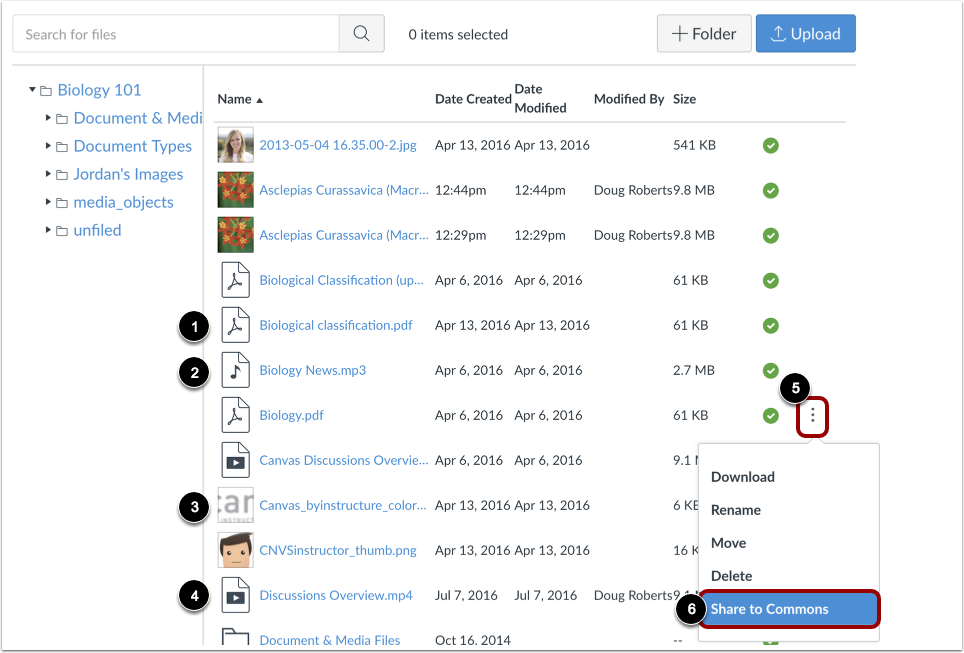Open the Canvas Discussions Overvie... link

click(344, 460)
